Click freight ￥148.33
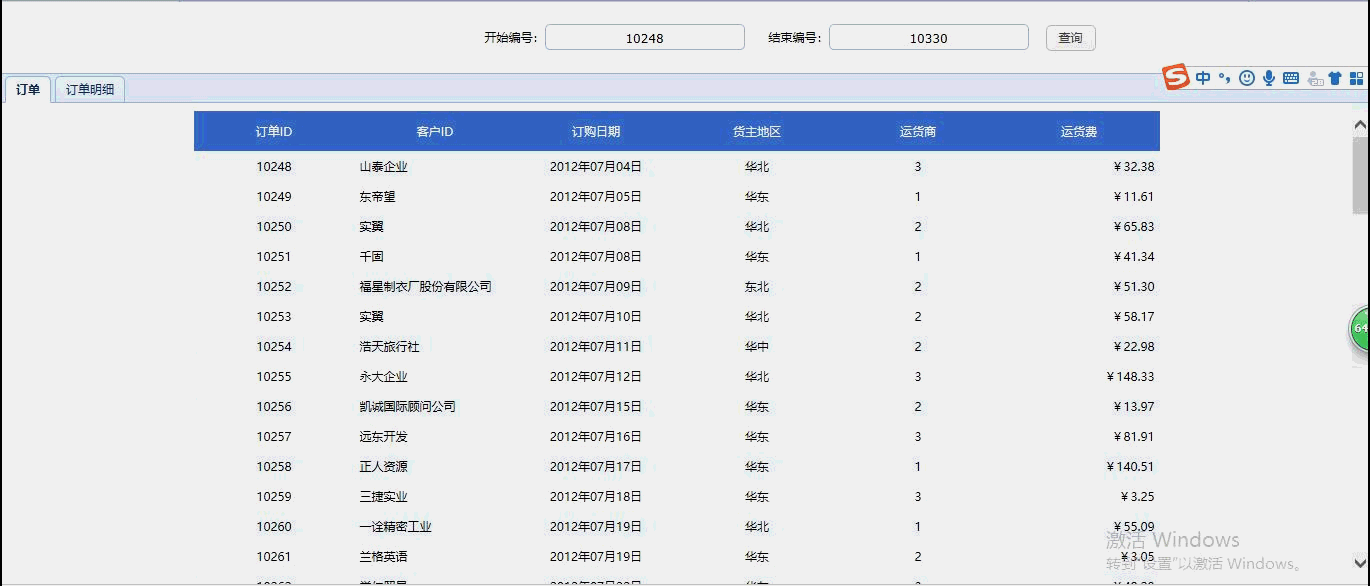This screenshot has height=586, width=1370. coord(1131,377)
